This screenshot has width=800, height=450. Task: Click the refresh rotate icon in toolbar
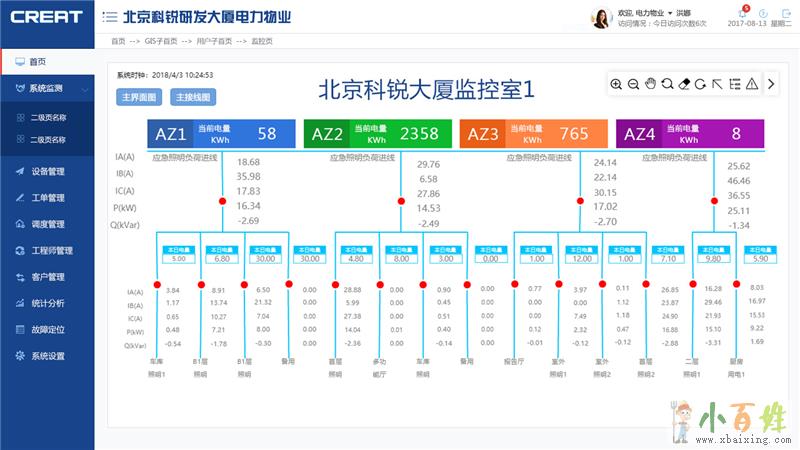pyautogui.click(x=701, y=85)
